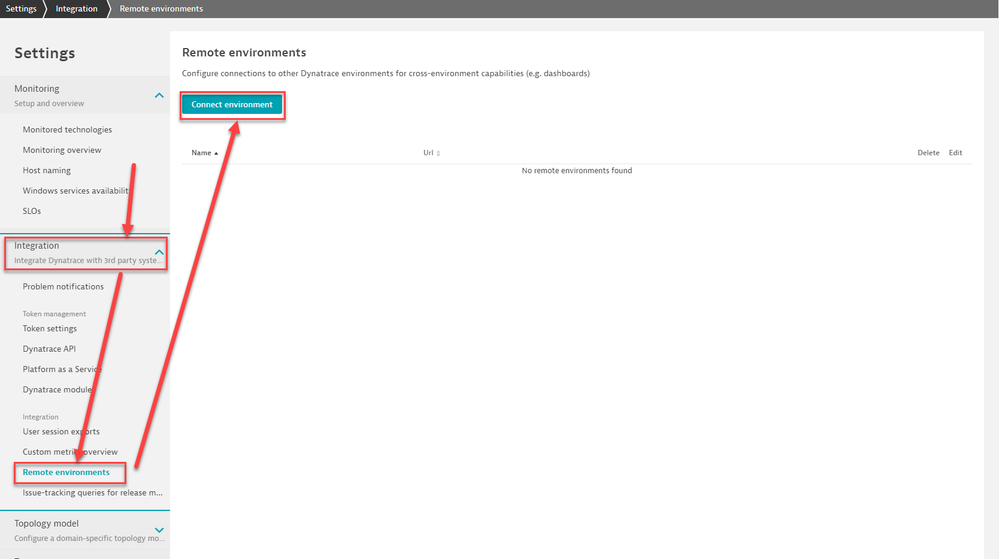Open Problem notifications
The height and width of the screenshot is (559, 999).
tap(63, 286)
